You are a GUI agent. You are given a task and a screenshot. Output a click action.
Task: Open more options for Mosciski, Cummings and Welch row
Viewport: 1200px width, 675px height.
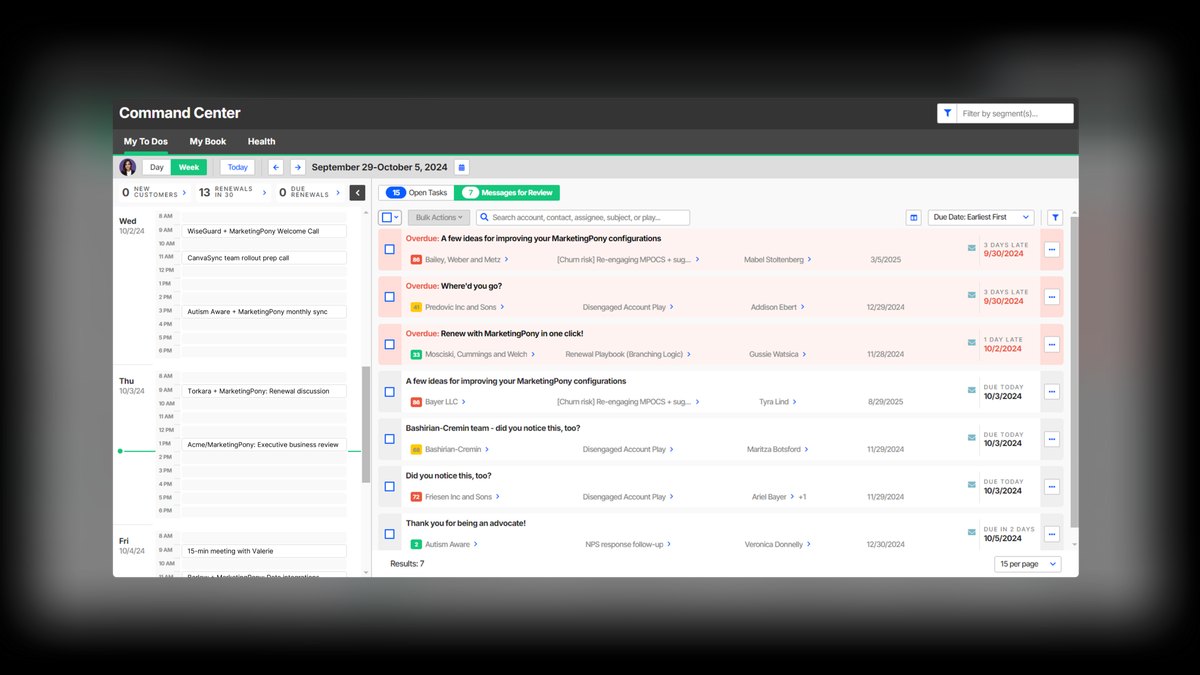(1052, 344)
